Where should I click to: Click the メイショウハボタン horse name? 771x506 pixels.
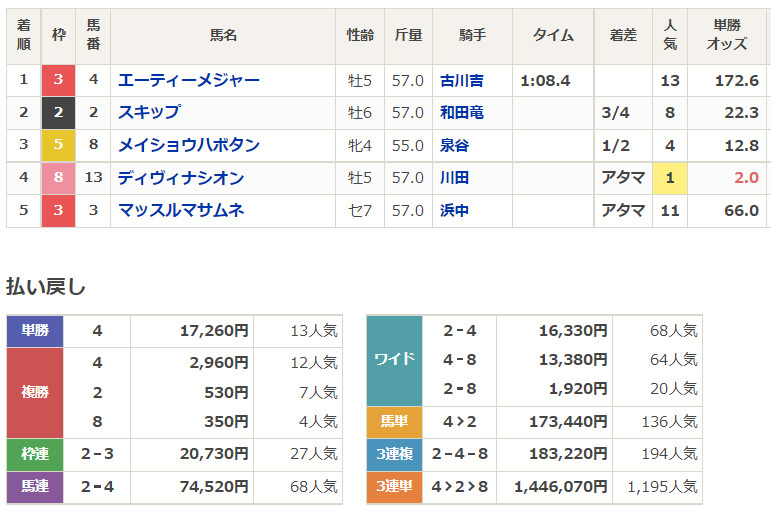tap(188, 146)
